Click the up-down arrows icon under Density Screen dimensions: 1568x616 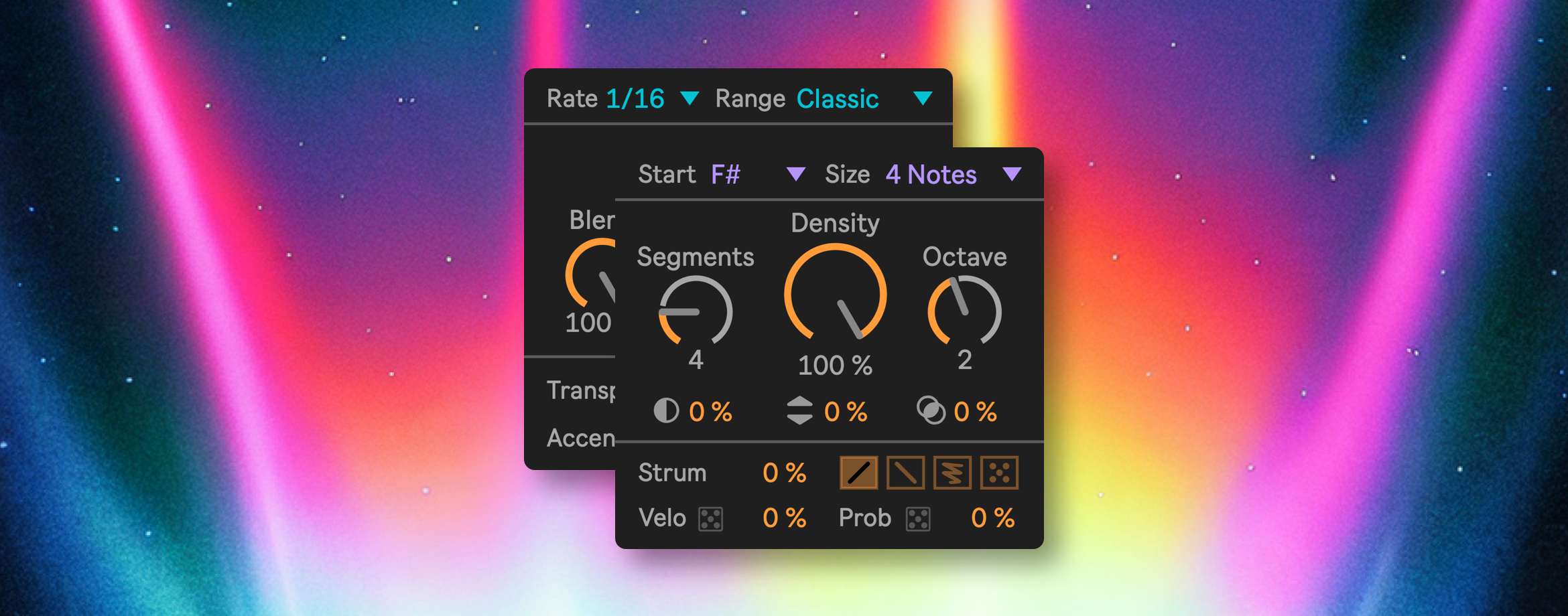pos(799,411)
